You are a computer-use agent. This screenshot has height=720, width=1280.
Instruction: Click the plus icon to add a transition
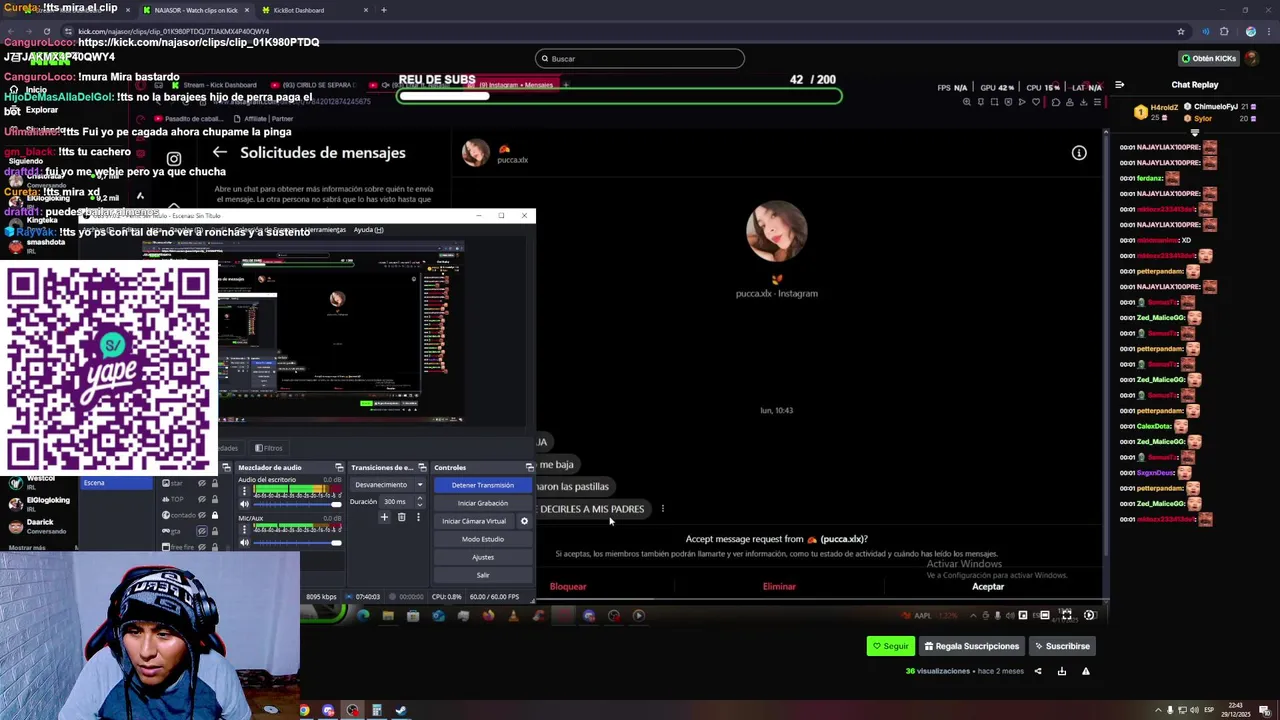(384, 517)
